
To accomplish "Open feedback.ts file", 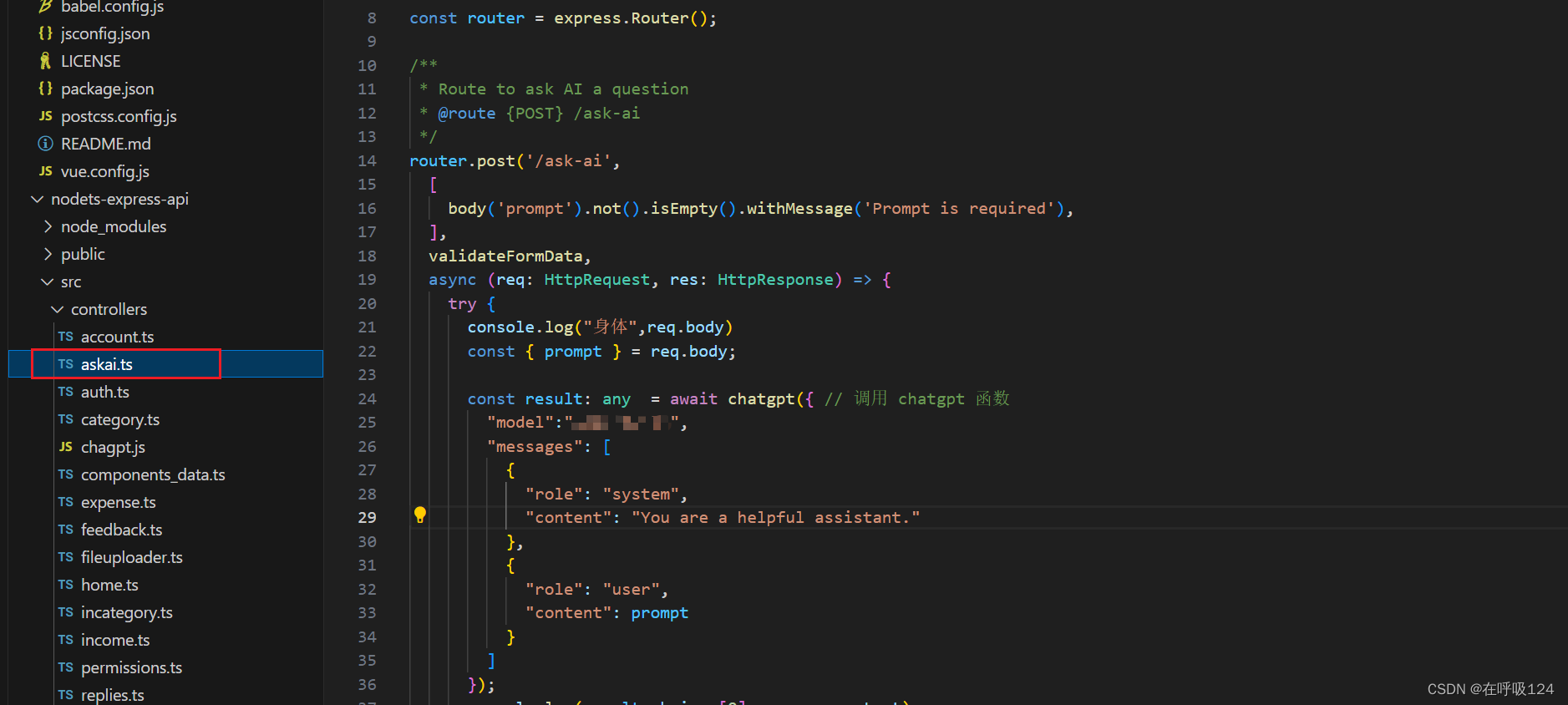I will point(121,530).
